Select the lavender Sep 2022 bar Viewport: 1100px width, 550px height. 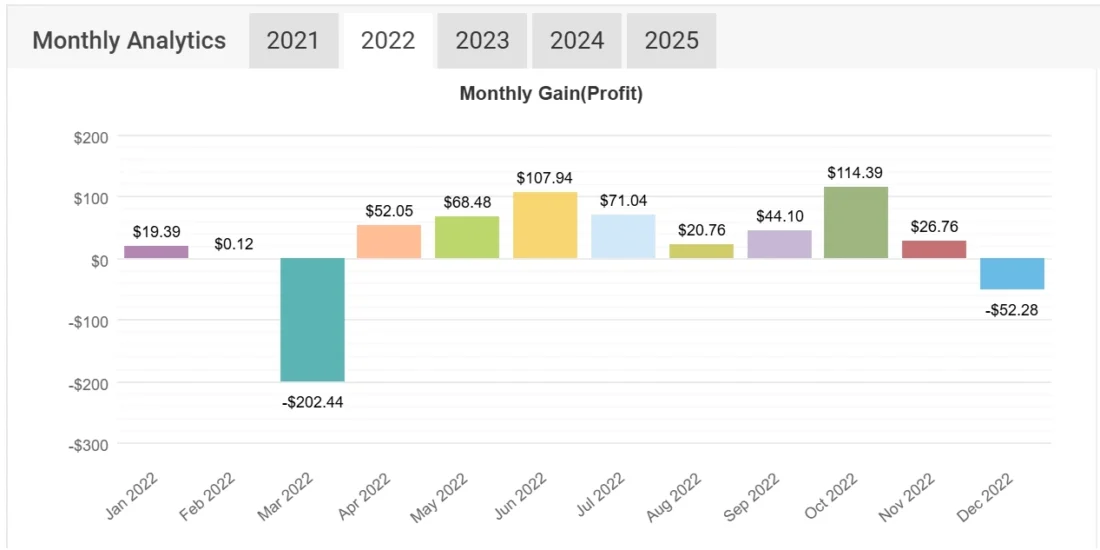coord(779,244)
